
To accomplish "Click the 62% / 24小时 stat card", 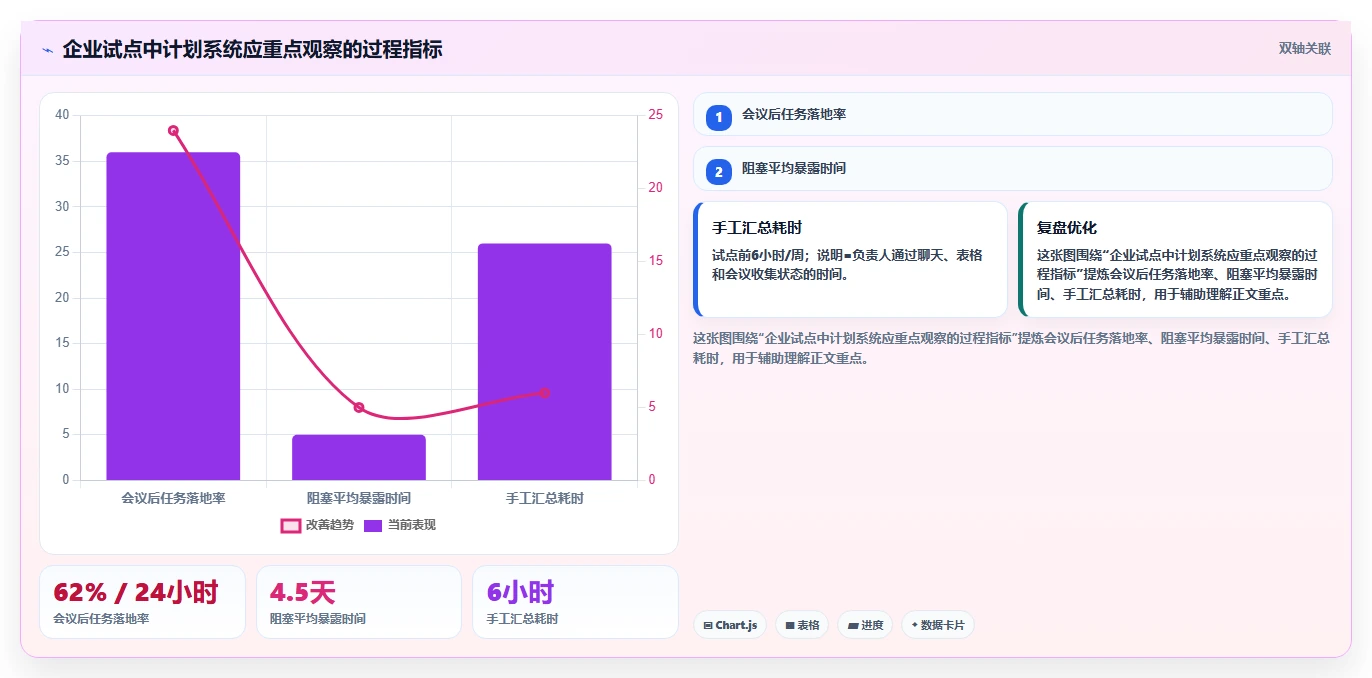I will point(142,602).
